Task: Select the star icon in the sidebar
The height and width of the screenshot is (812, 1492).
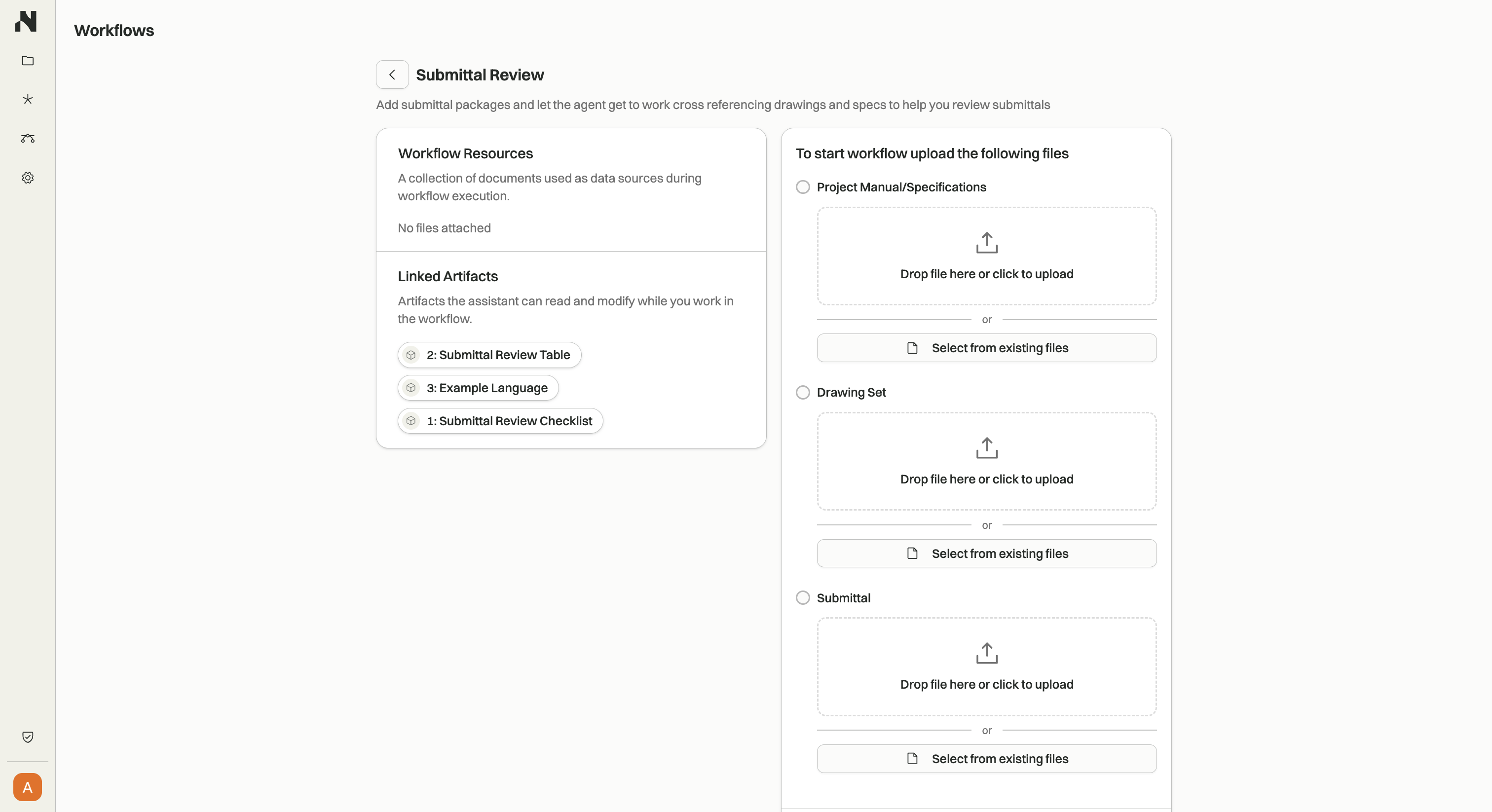Action: pos(27,99)
